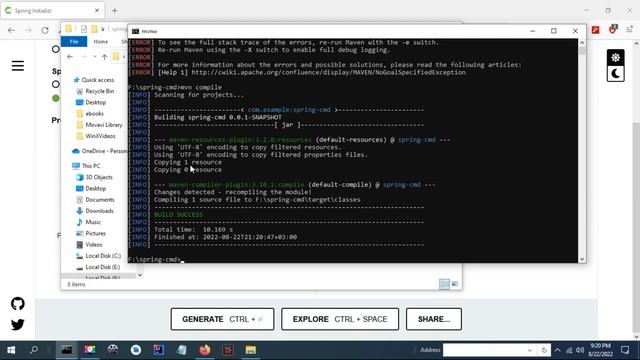Open File Explorer from the taskbar
The width and height of the screenshot is (640, 360).
251,350
